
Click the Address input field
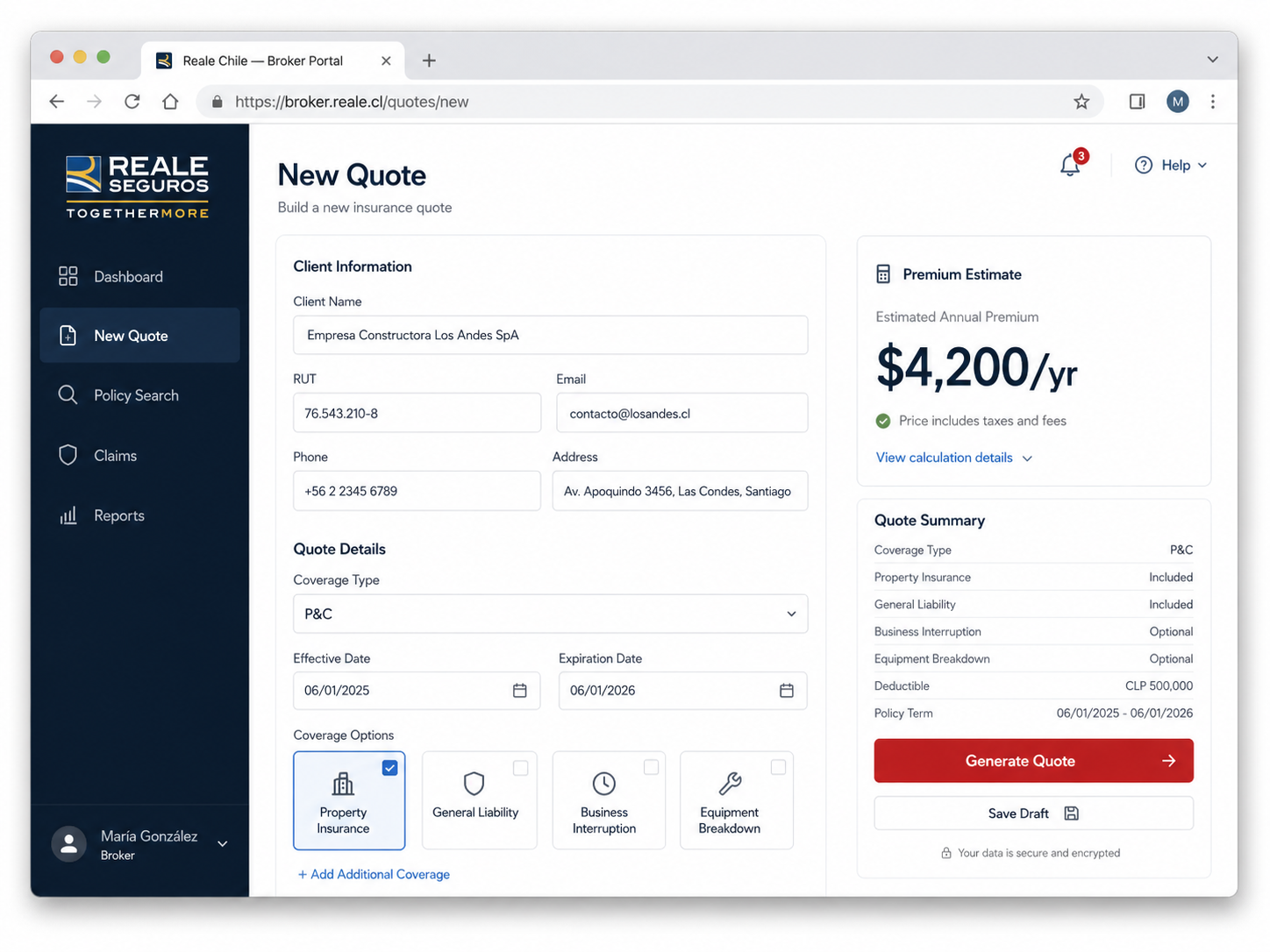click(x=680, y=491)
